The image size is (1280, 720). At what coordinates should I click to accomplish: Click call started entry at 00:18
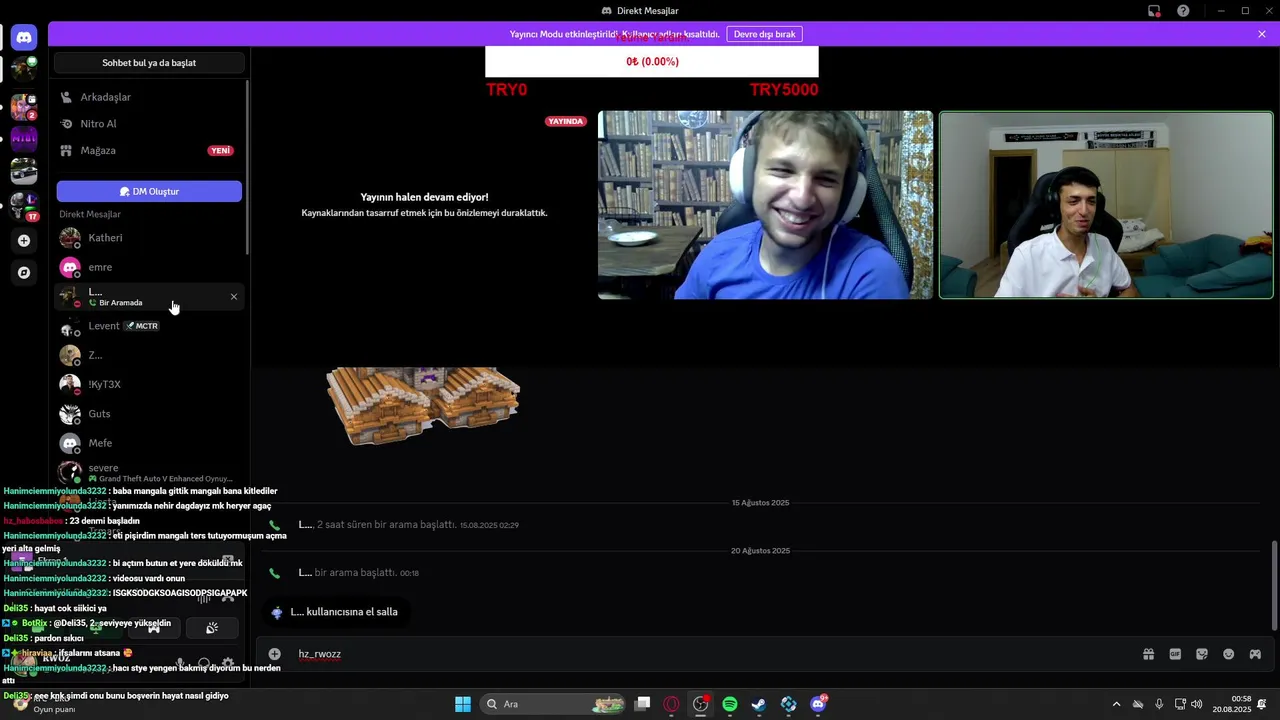pyautogui.click(x=358, y=573)
